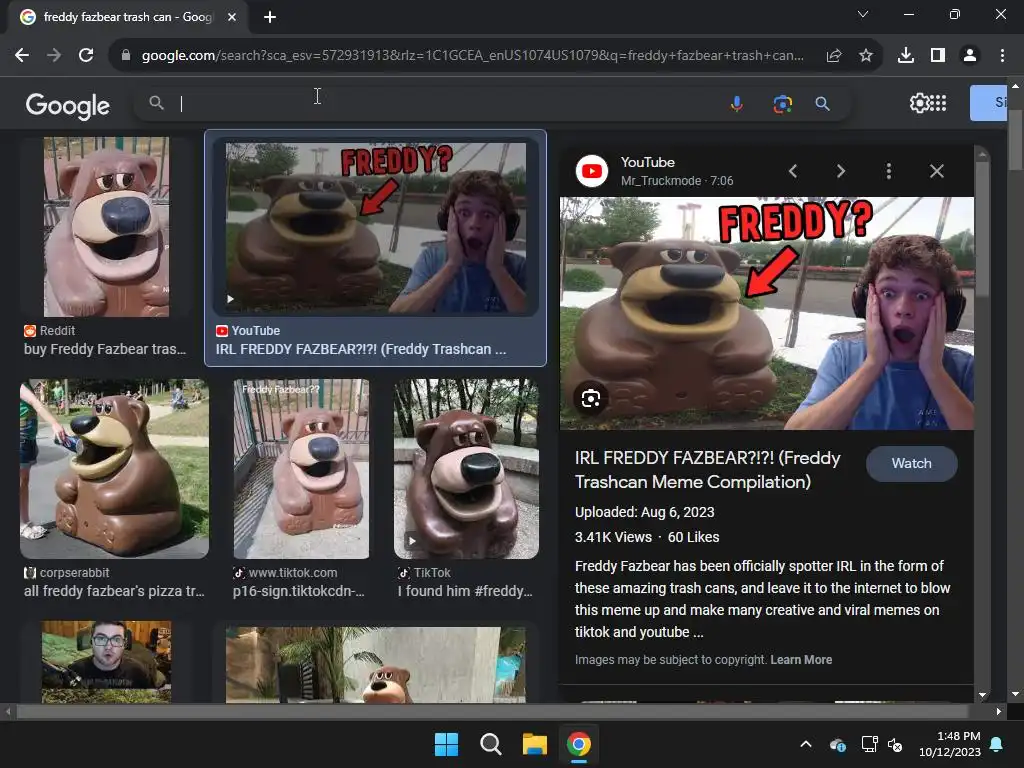Open the YouTube source name link
The image size is (1024, 768).
pos(647,162)
